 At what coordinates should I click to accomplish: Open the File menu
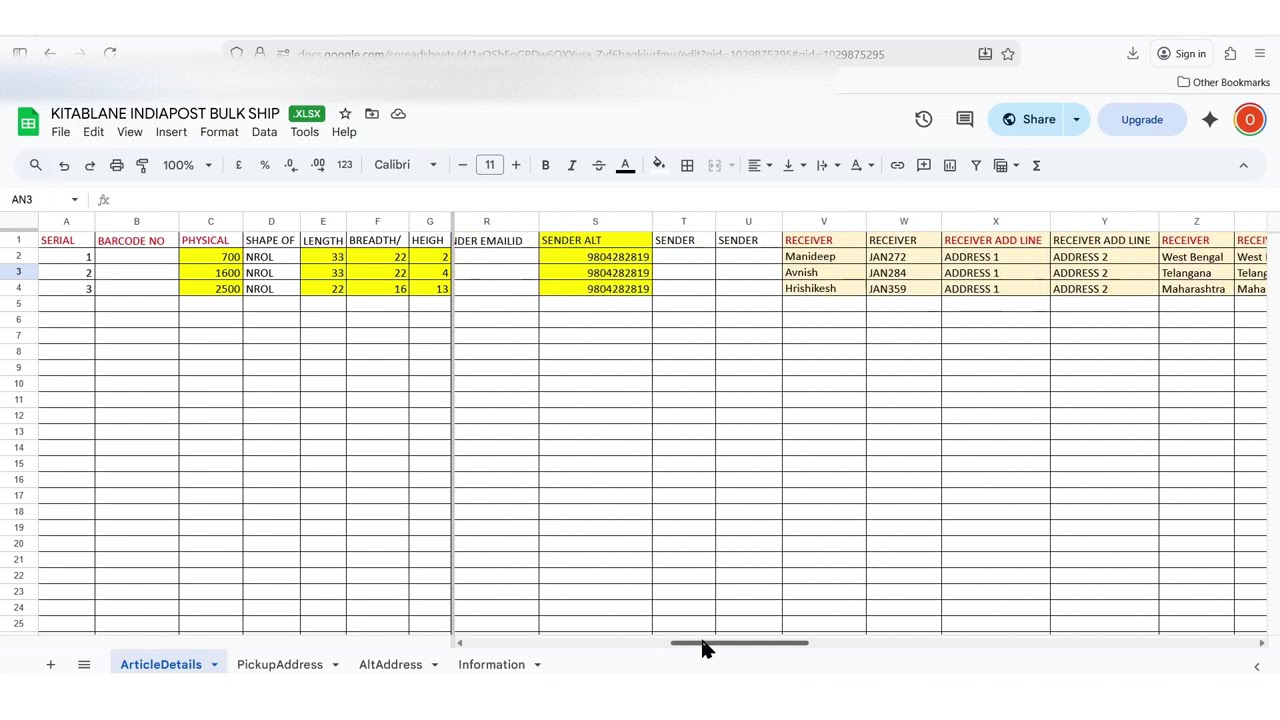[x=61, y=132]
